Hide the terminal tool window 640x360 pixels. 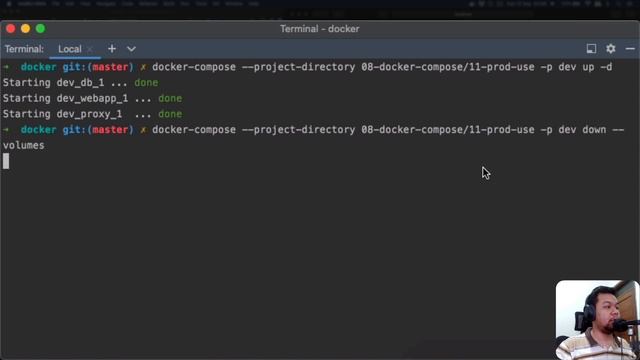point(630,49)
